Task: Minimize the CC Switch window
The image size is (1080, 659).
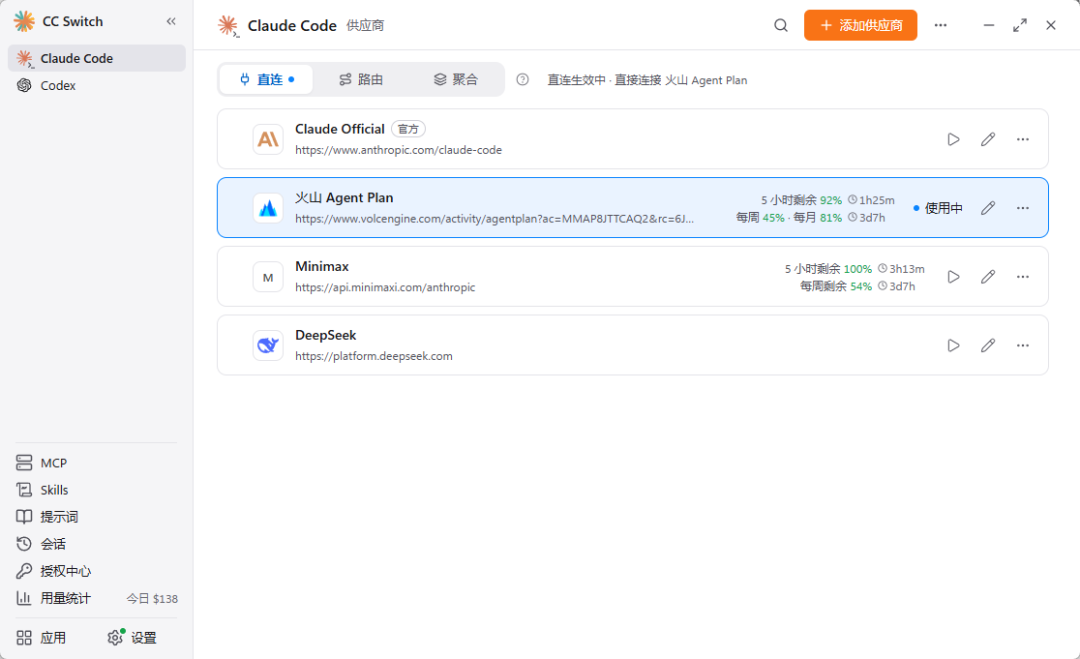Action: [x=988, y=25]
